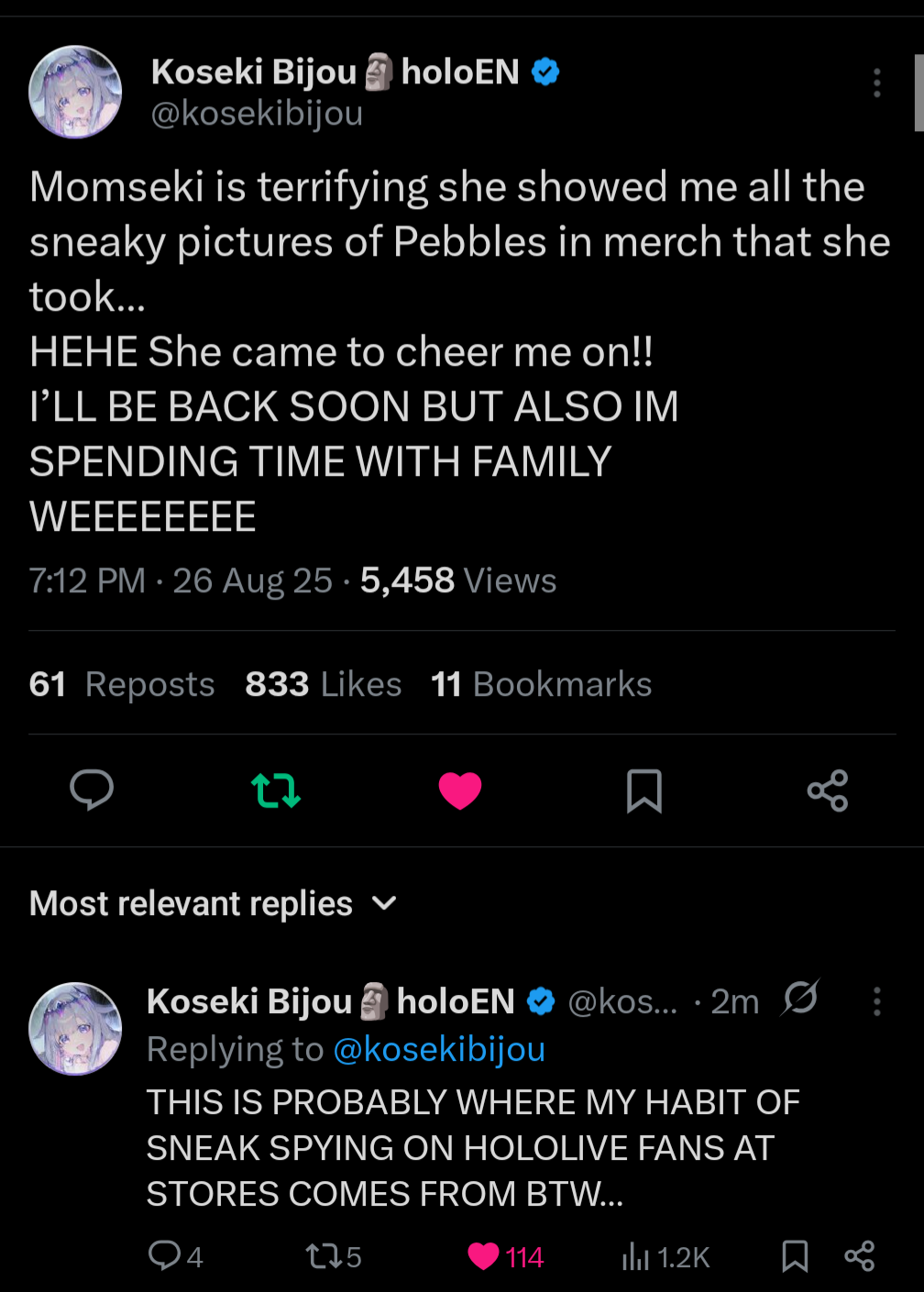Toggle repost on the main post
The image size is (924, 1292).
click(275, 790)
